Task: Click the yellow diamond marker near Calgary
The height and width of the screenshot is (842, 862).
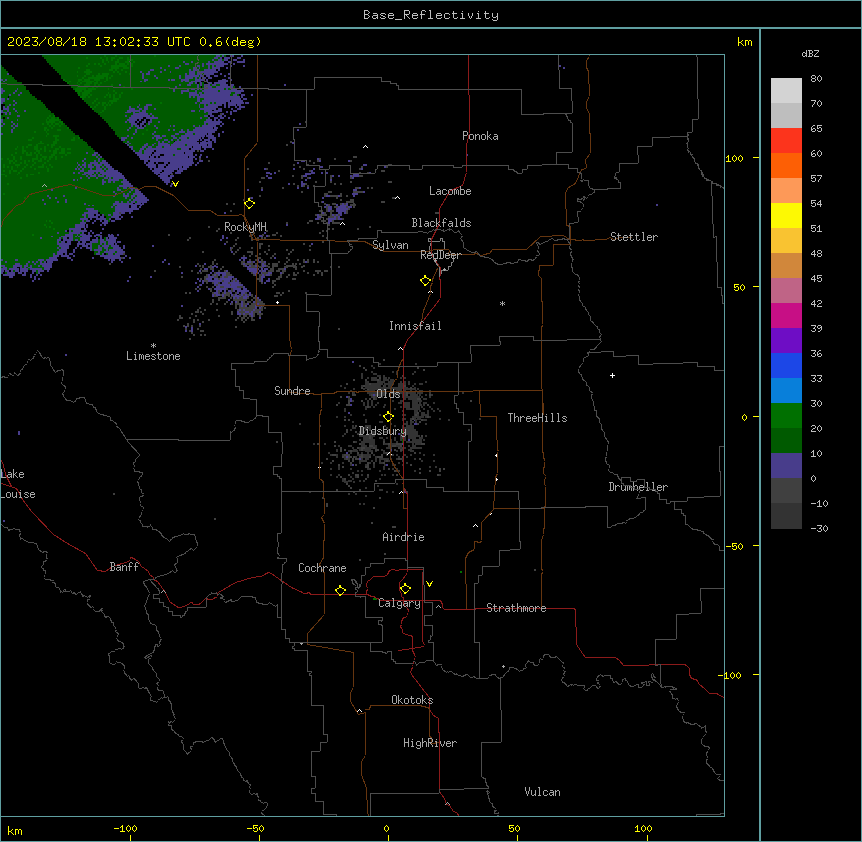Action: [405, 589]
